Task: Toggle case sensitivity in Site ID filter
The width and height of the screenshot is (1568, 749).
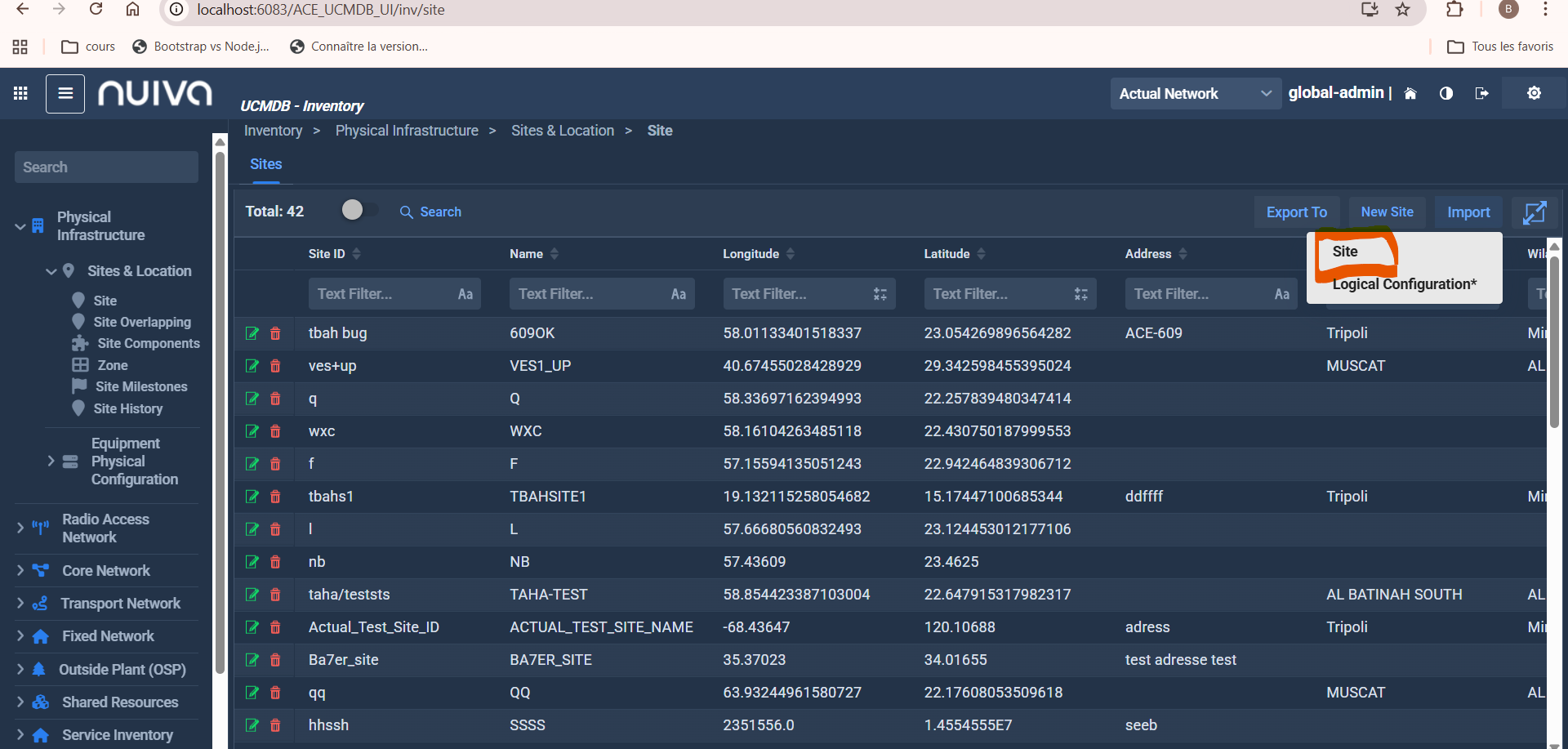Action: point(465,294)
